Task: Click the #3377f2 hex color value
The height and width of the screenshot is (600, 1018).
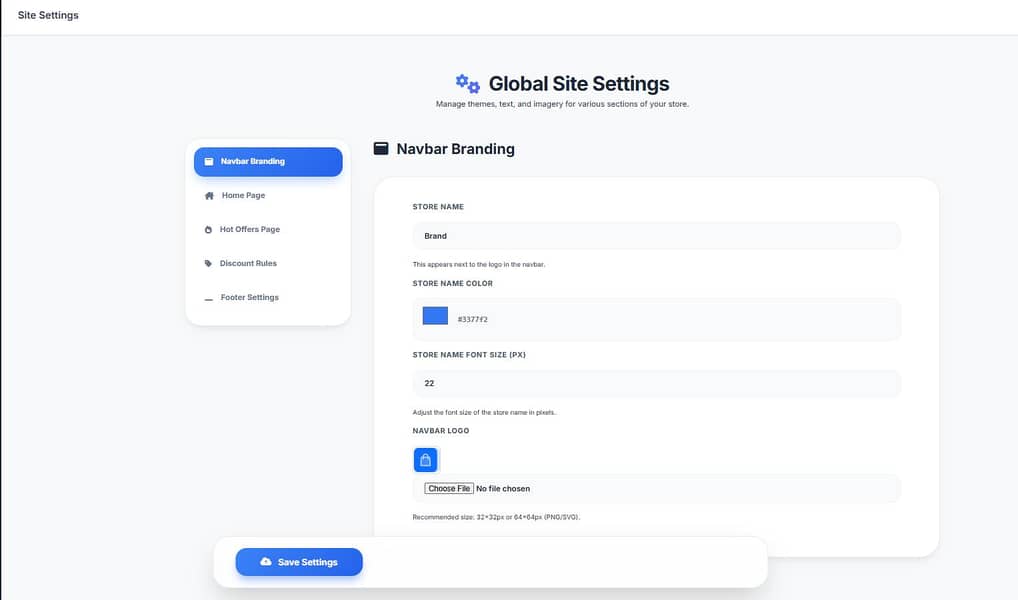Action: (x=473, y=319)
